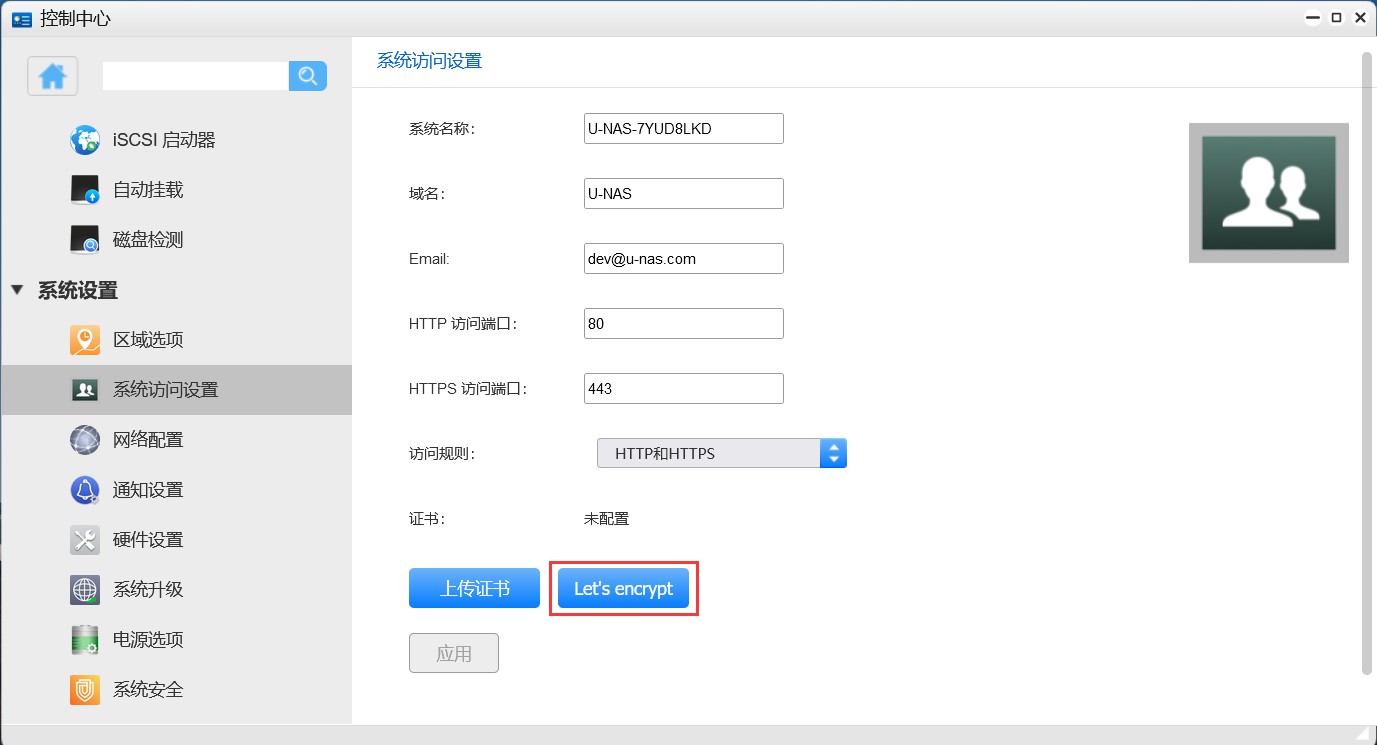1377x745 pixels.
Task: Open 通知设置 bell icon
Action: (x=85, y=490)
